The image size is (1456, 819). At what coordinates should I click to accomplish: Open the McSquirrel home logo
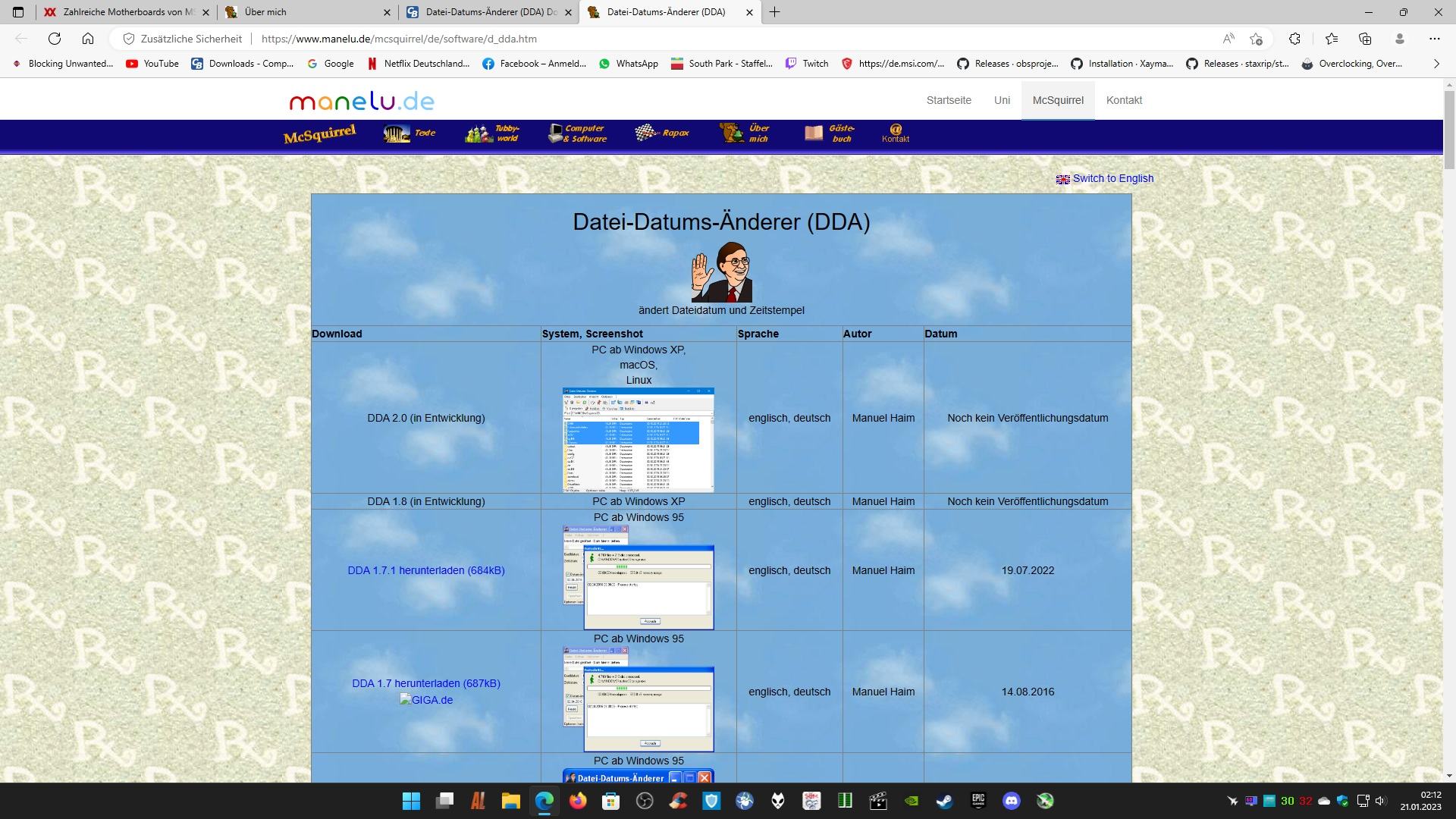(319, 134)
